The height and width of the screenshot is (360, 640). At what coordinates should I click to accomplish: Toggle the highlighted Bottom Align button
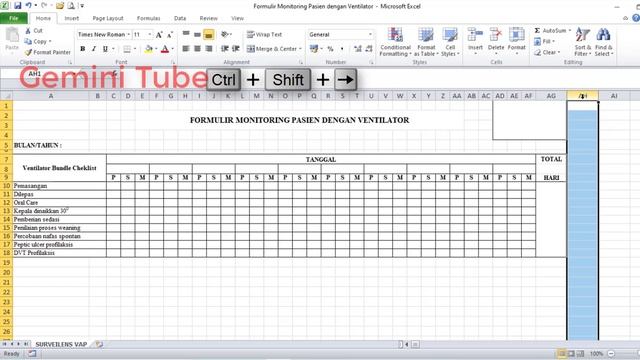pyautogui.click(x=209, y=35)
